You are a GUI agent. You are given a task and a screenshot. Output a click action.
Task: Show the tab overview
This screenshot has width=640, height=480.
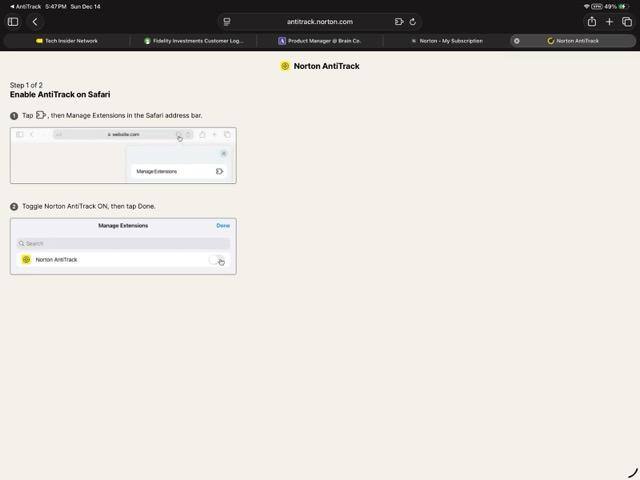click(x=627, y=22)
